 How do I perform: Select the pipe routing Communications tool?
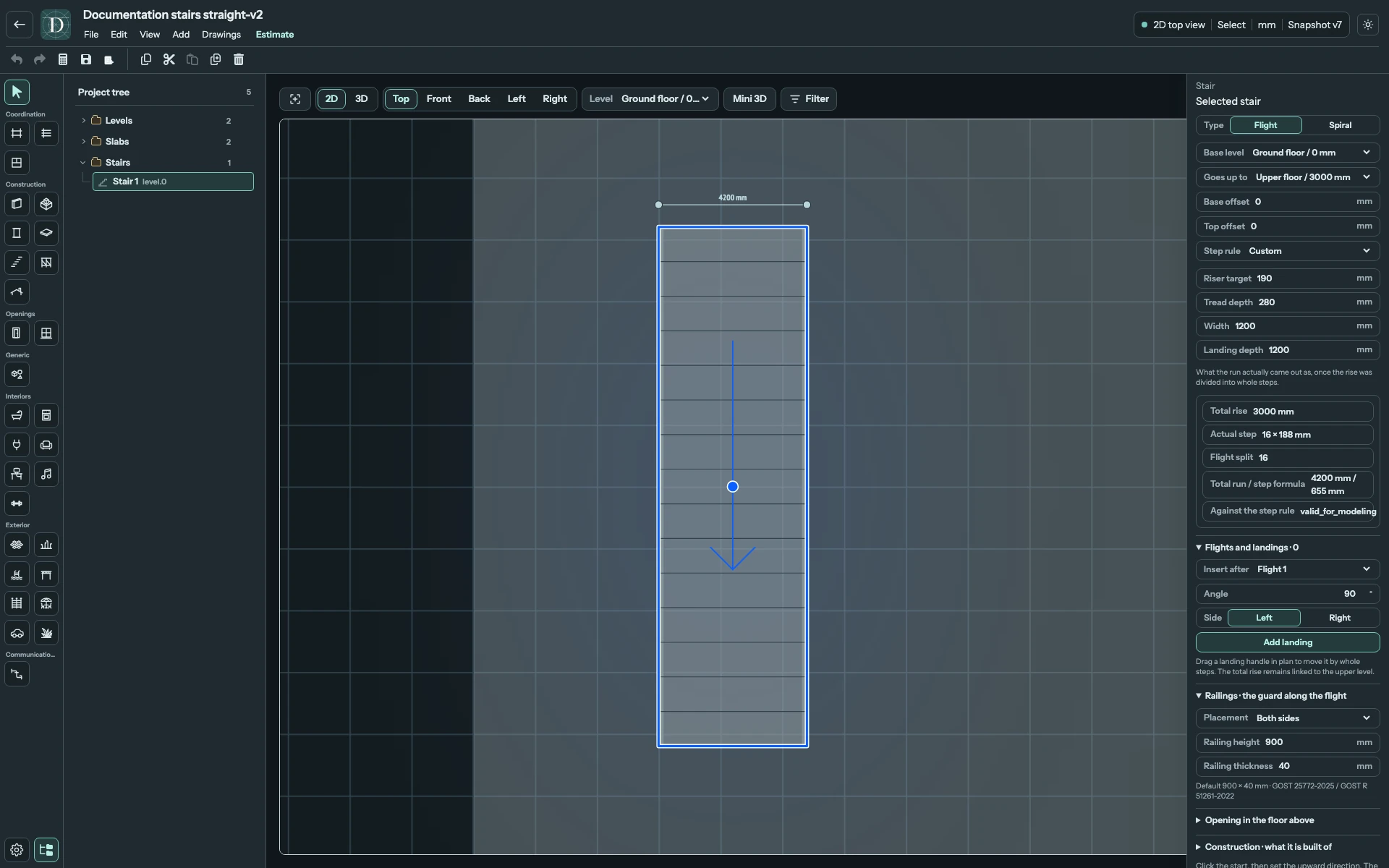coord(17,674)
